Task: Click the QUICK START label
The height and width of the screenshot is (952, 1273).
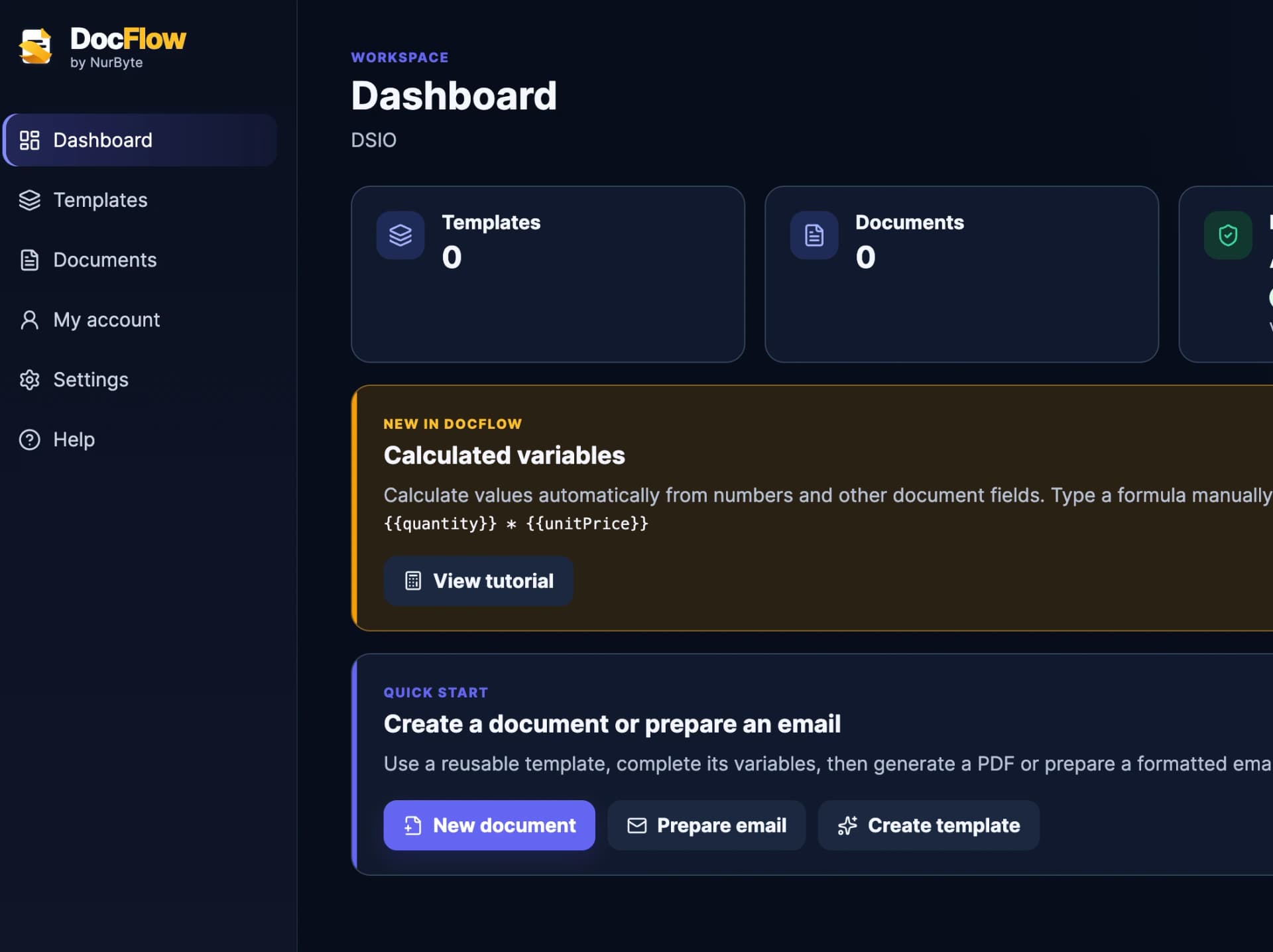Action: (436, 693)
